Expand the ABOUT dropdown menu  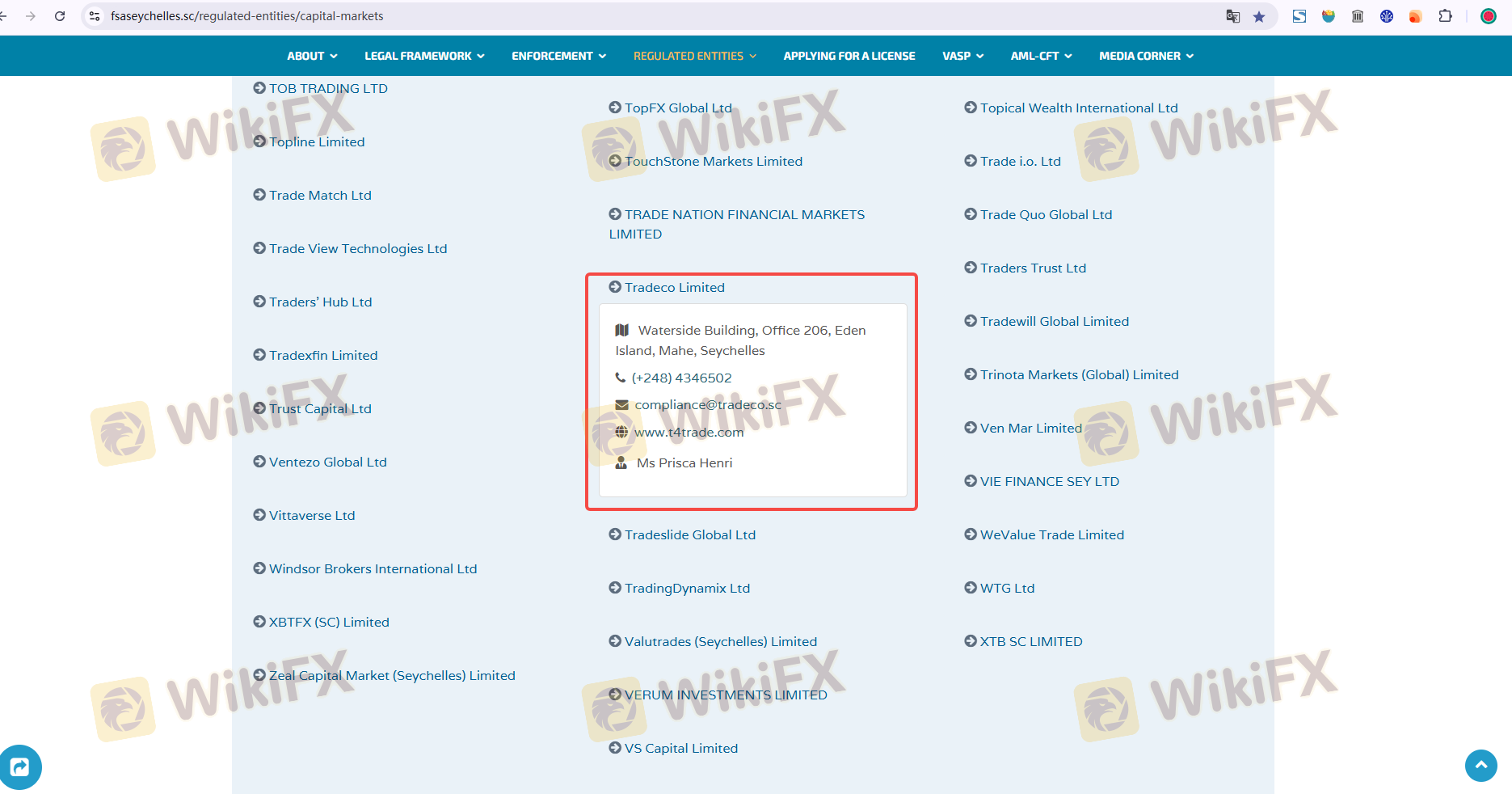pos(312,56)
